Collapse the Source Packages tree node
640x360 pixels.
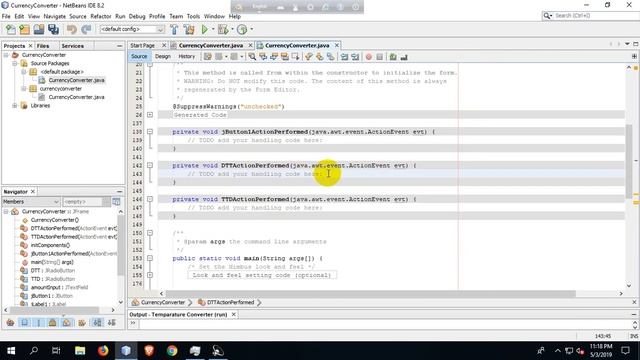(x=15, y=63)
